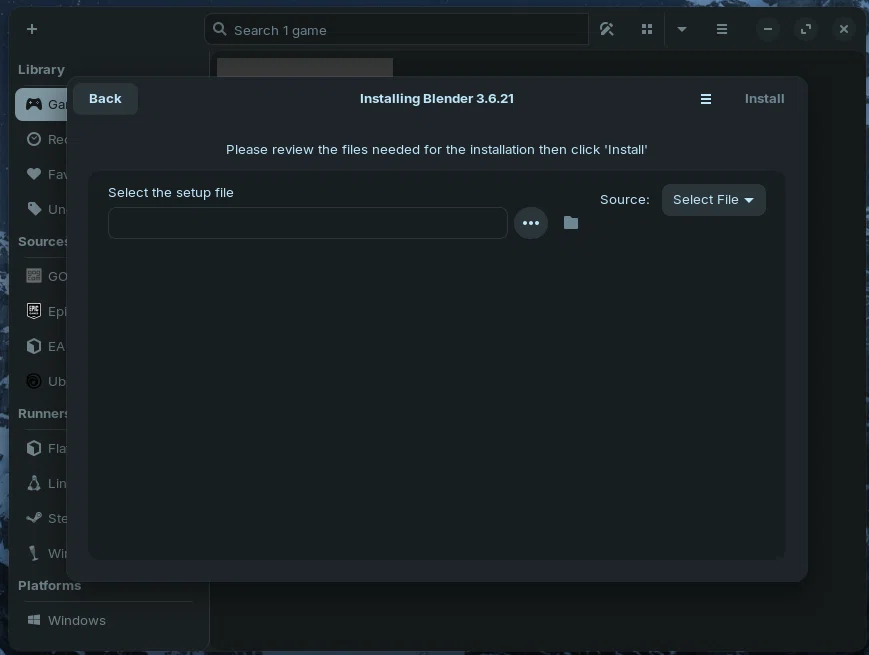Open Recent clock icon in sidebar

tap(34, 139)
